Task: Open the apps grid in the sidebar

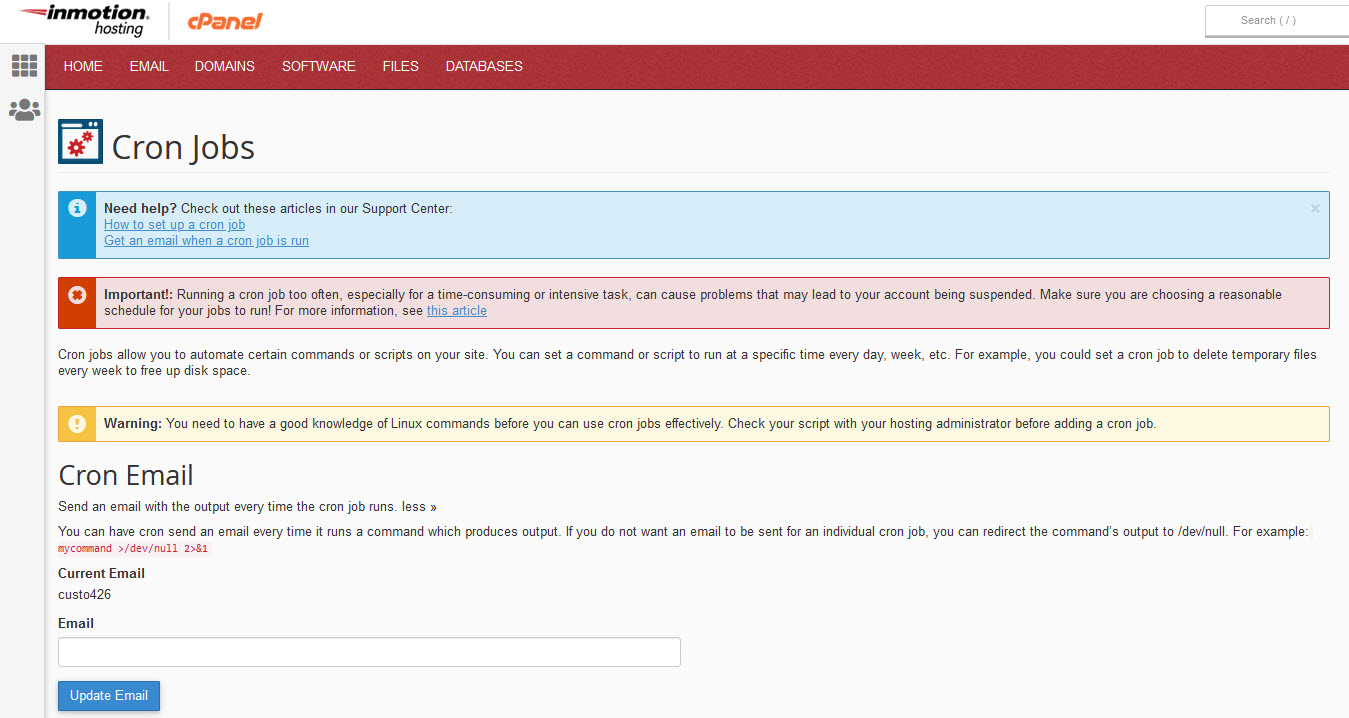Action: click(24, 66)
